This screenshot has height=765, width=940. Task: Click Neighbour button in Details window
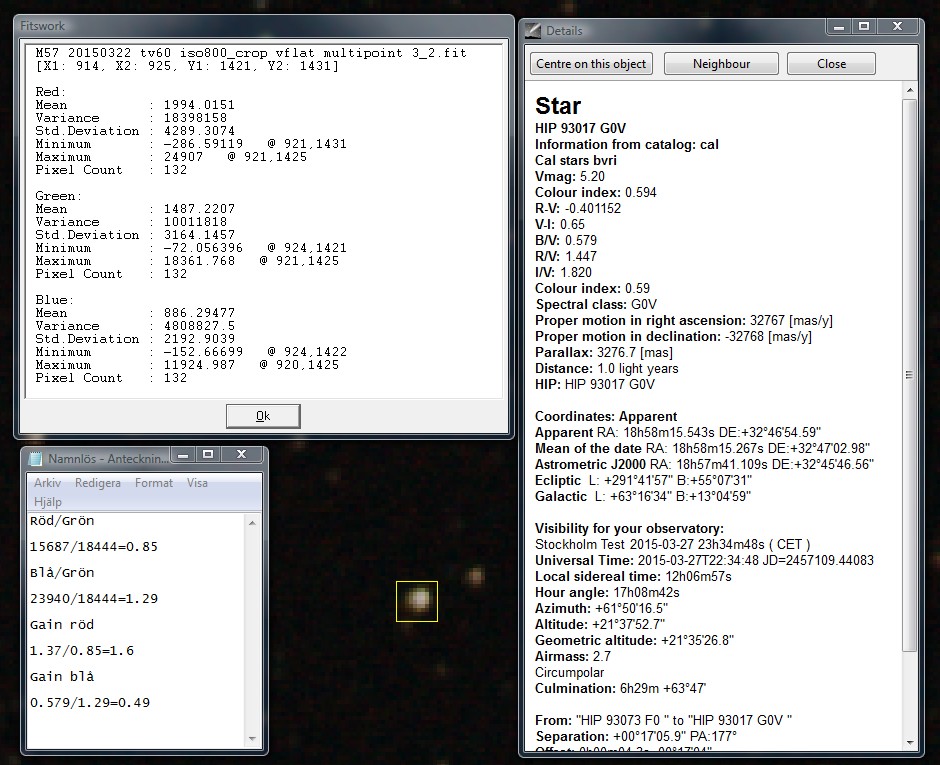(x=721, y=64)
